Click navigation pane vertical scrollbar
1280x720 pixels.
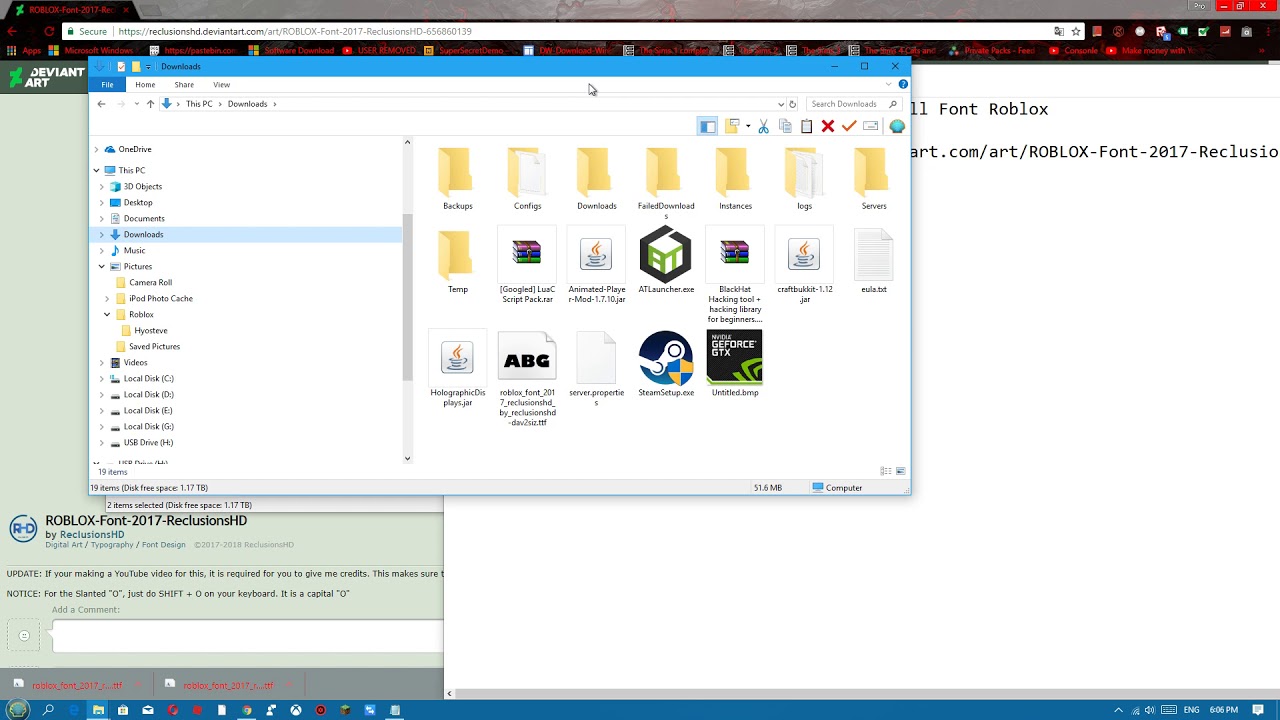[407, 297]
